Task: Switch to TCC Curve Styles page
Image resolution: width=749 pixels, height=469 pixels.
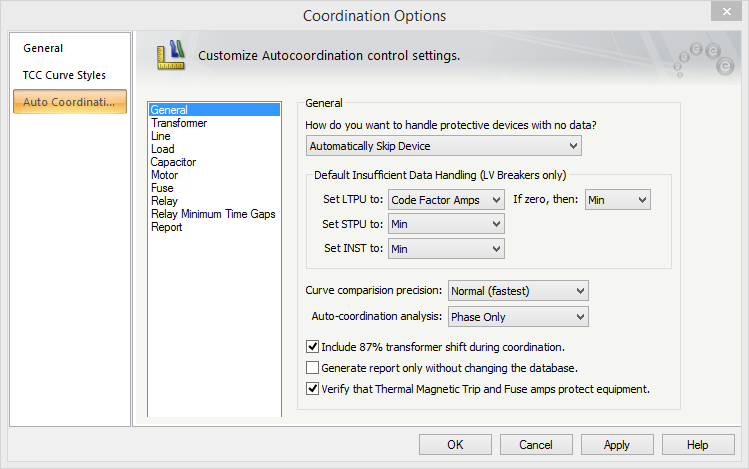Action: coord(64,75)
